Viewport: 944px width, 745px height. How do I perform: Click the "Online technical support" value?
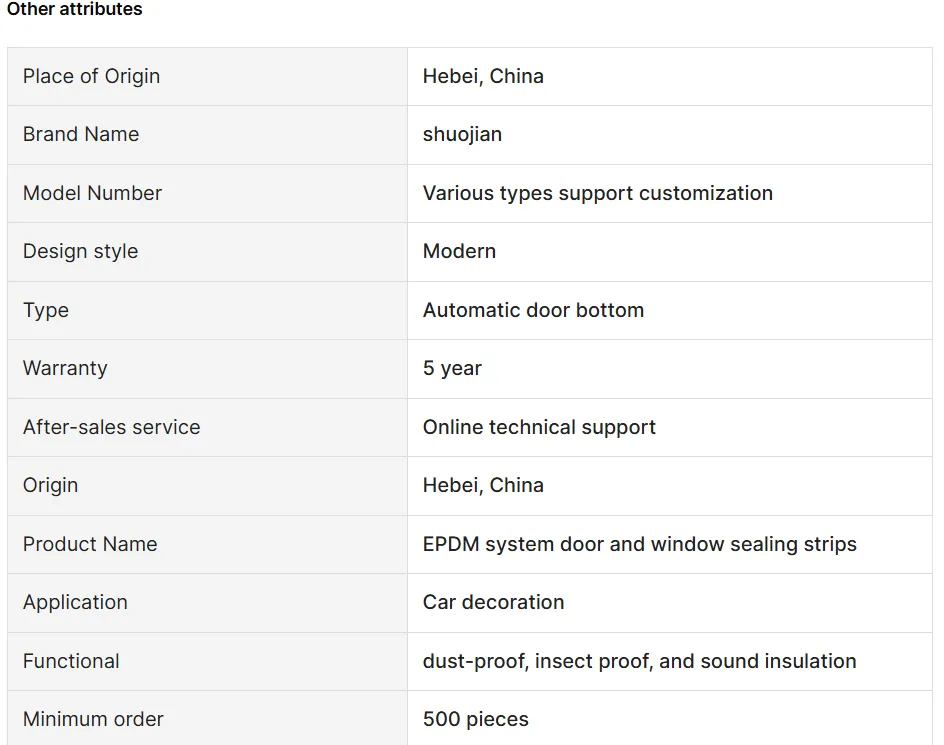pos(539,427)
